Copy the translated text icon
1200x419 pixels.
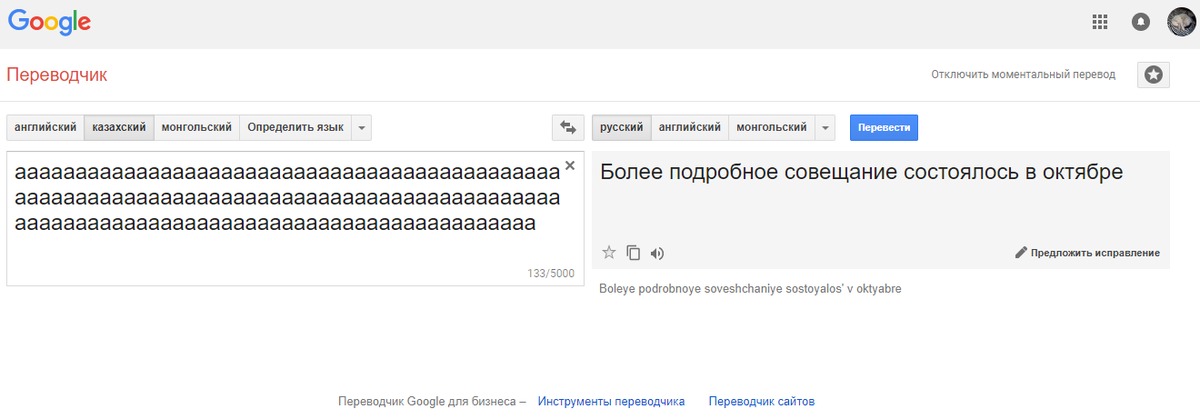633,253
